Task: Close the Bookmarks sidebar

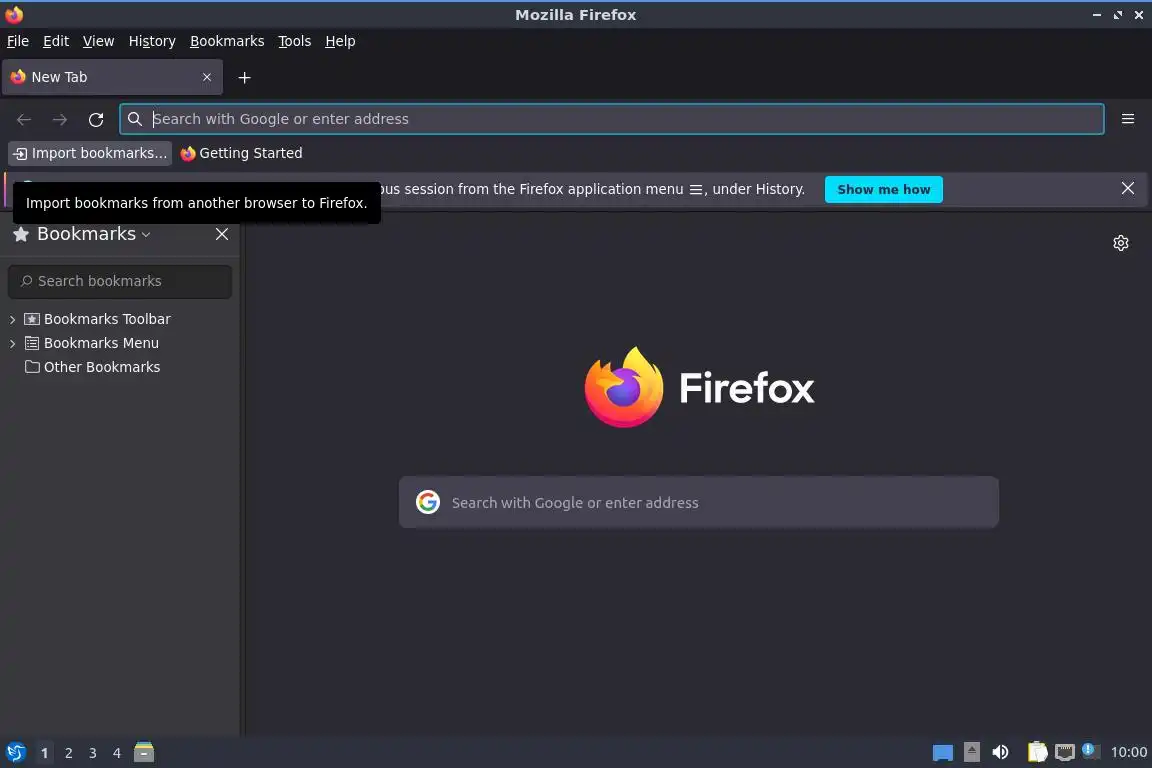Action: pos(222,234)
